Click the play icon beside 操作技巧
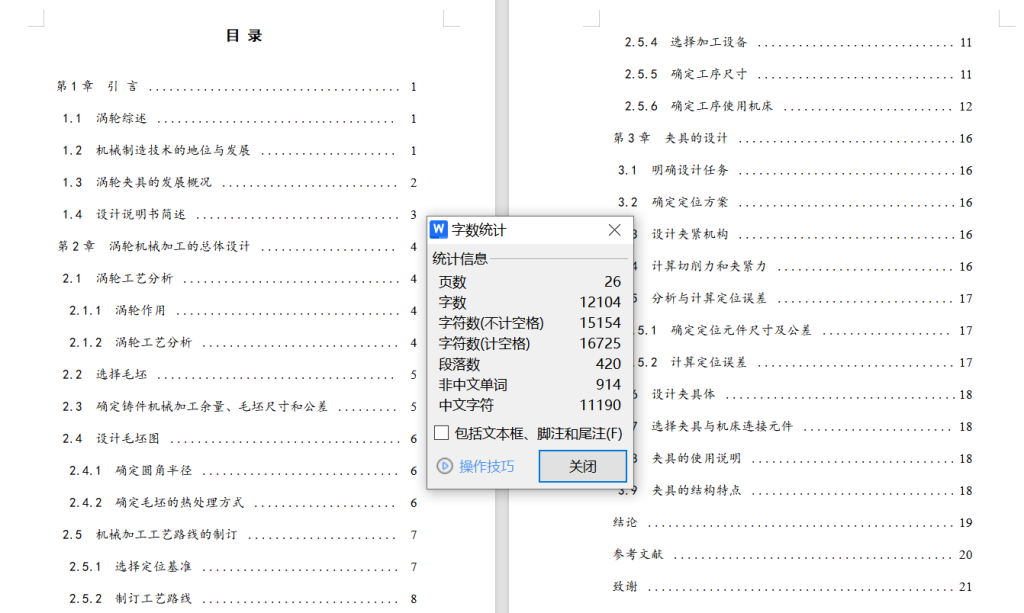The image size is (1024, 613). (447, 466)
